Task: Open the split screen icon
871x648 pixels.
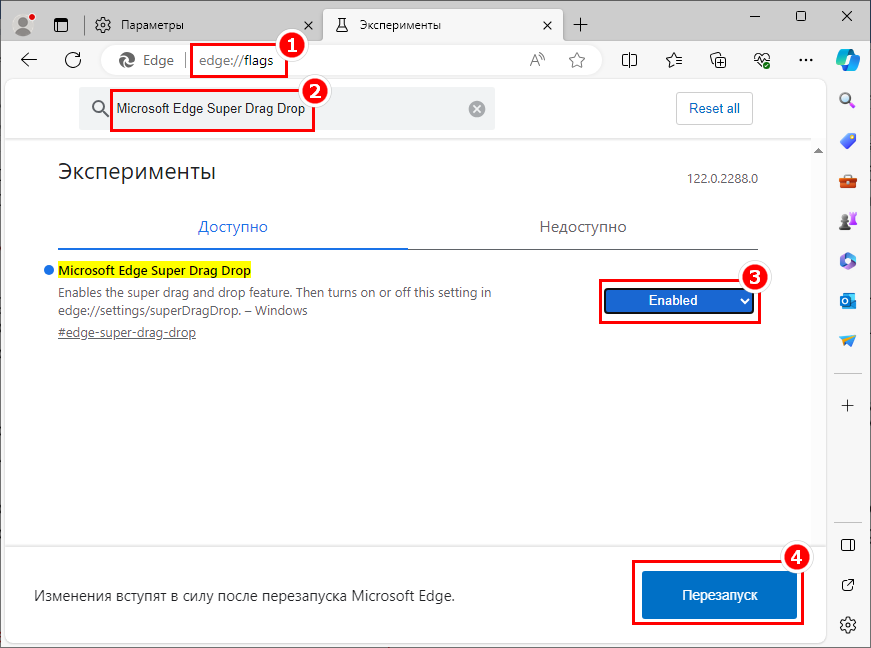Action: point(629,60)
